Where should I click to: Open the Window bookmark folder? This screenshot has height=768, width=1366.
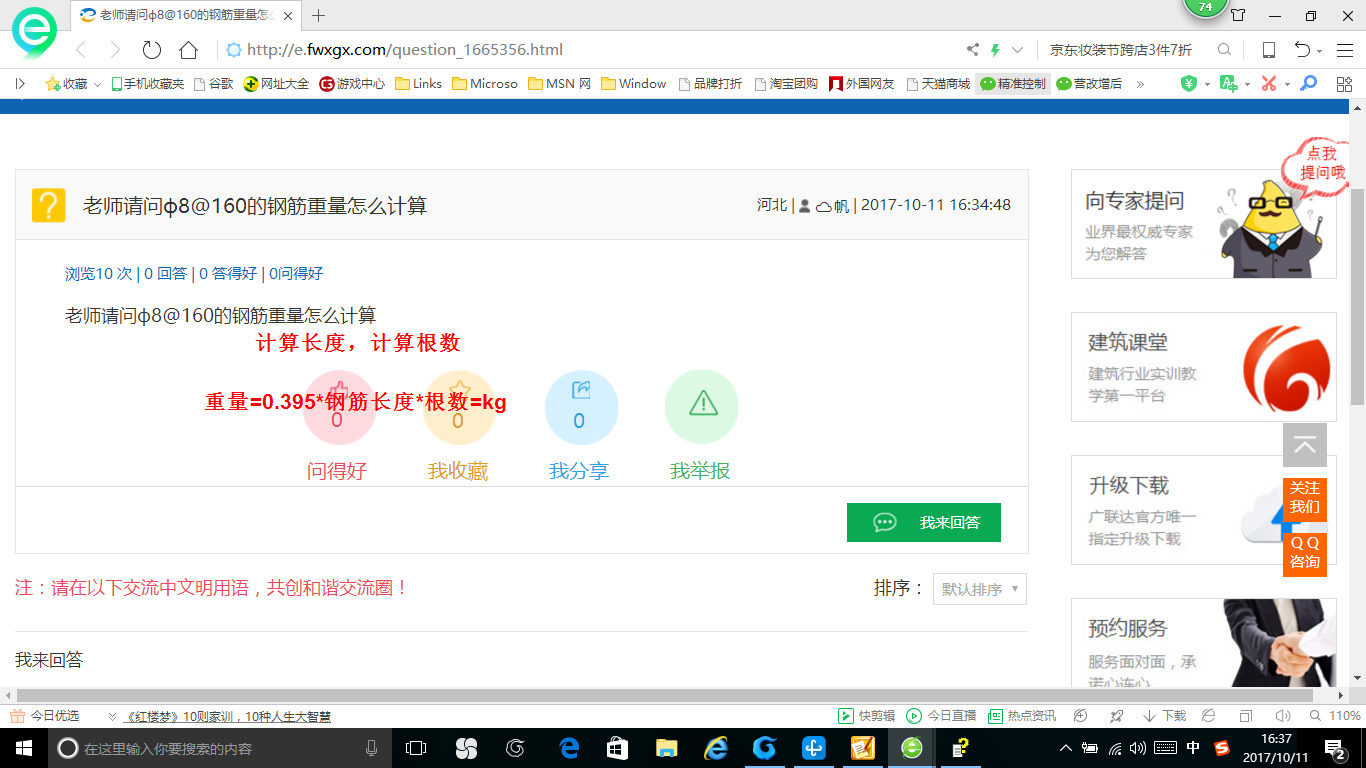pyautogui.click(x=634, y=84)
